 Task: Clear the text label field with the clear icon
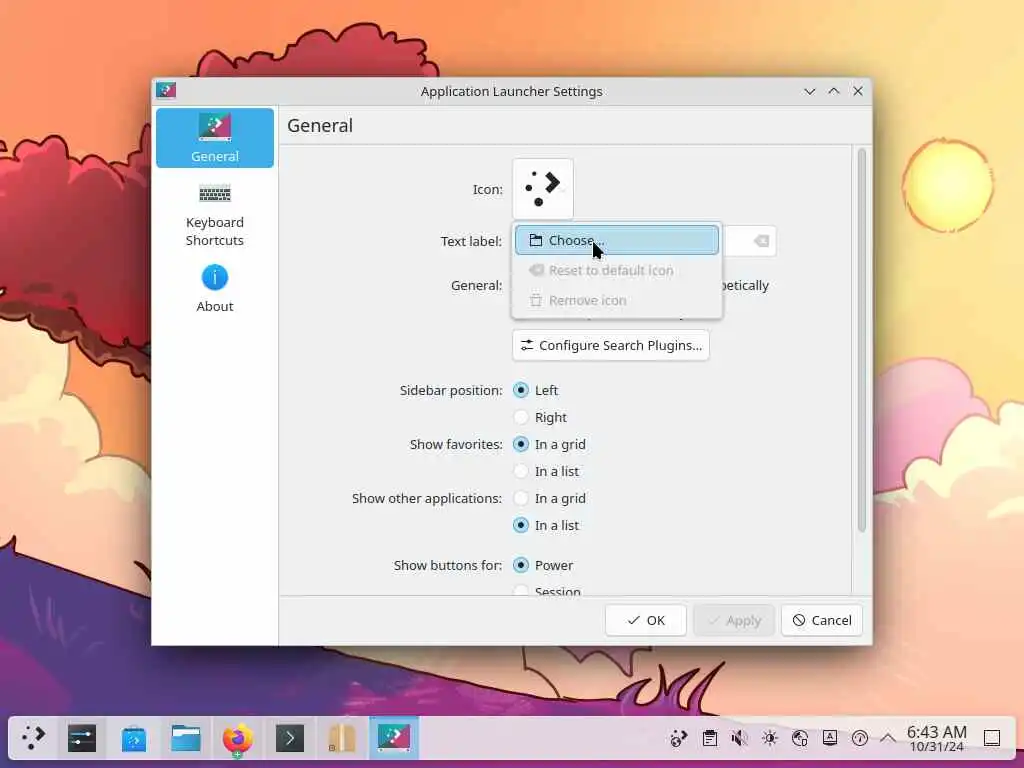point(761,241)
